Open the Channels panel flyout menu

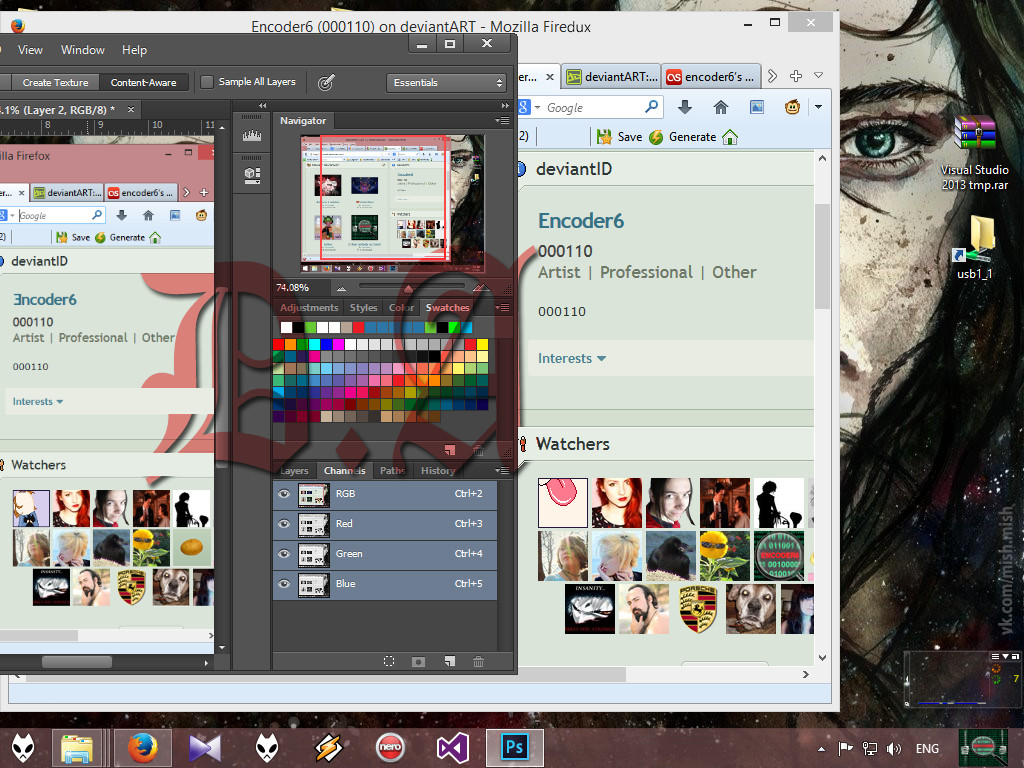coord(502,470)
